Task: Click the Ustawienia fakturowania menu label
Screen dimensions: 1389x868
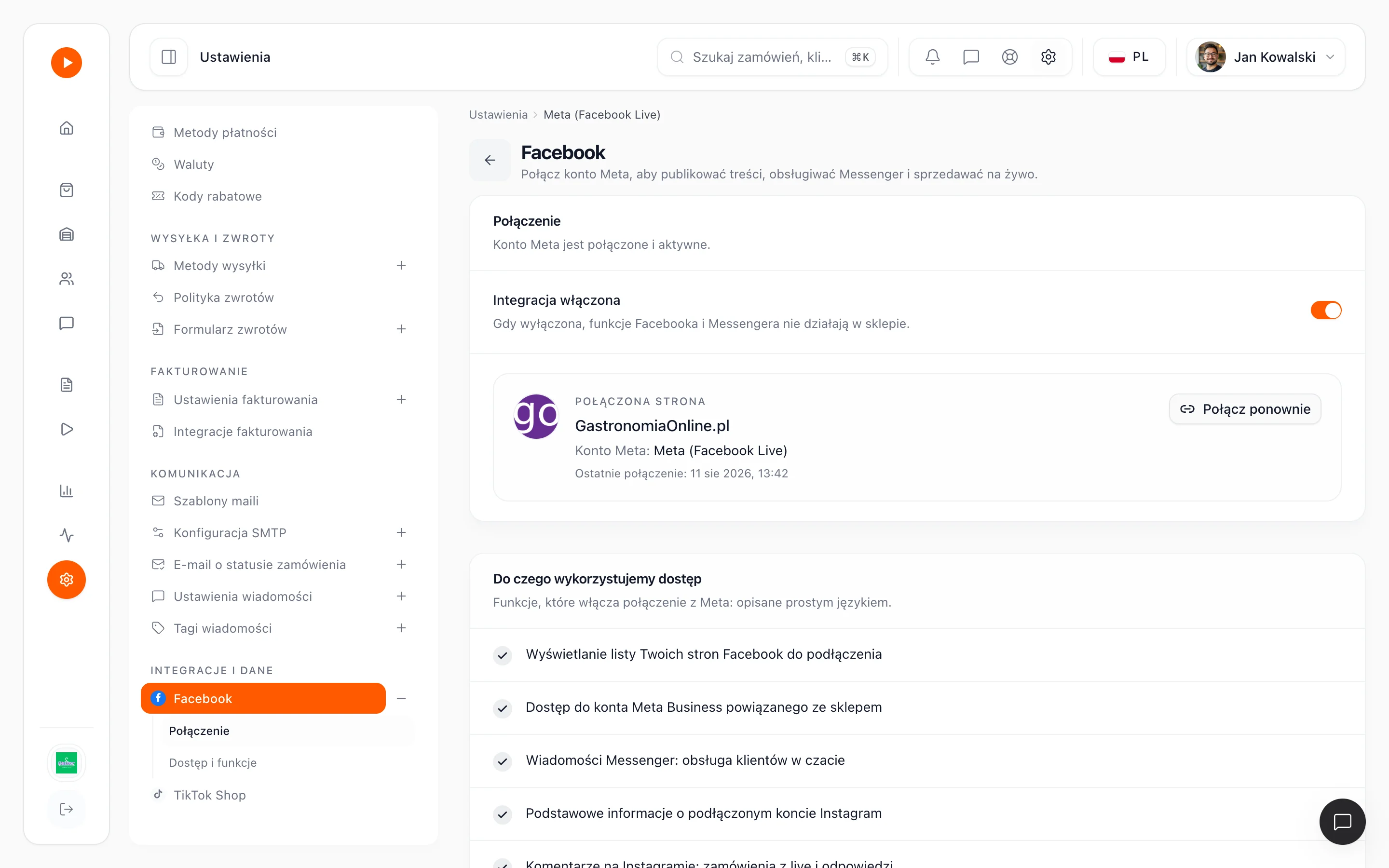Action: (x=245, y=400)
